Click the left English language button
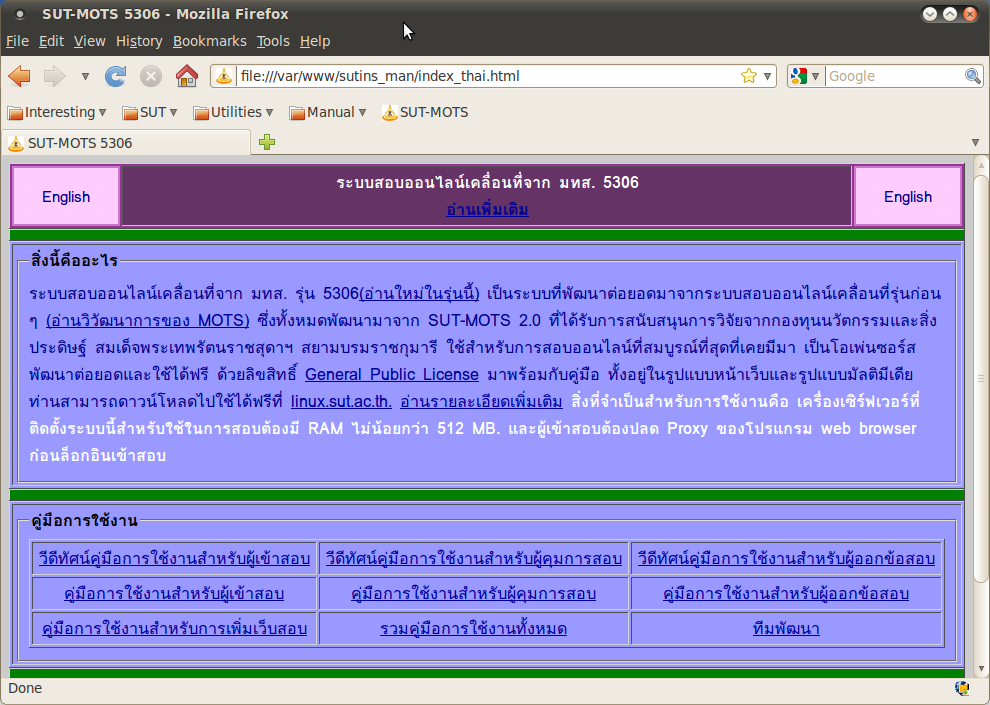This screenshot has width=990, height=705. click(66, 197)
